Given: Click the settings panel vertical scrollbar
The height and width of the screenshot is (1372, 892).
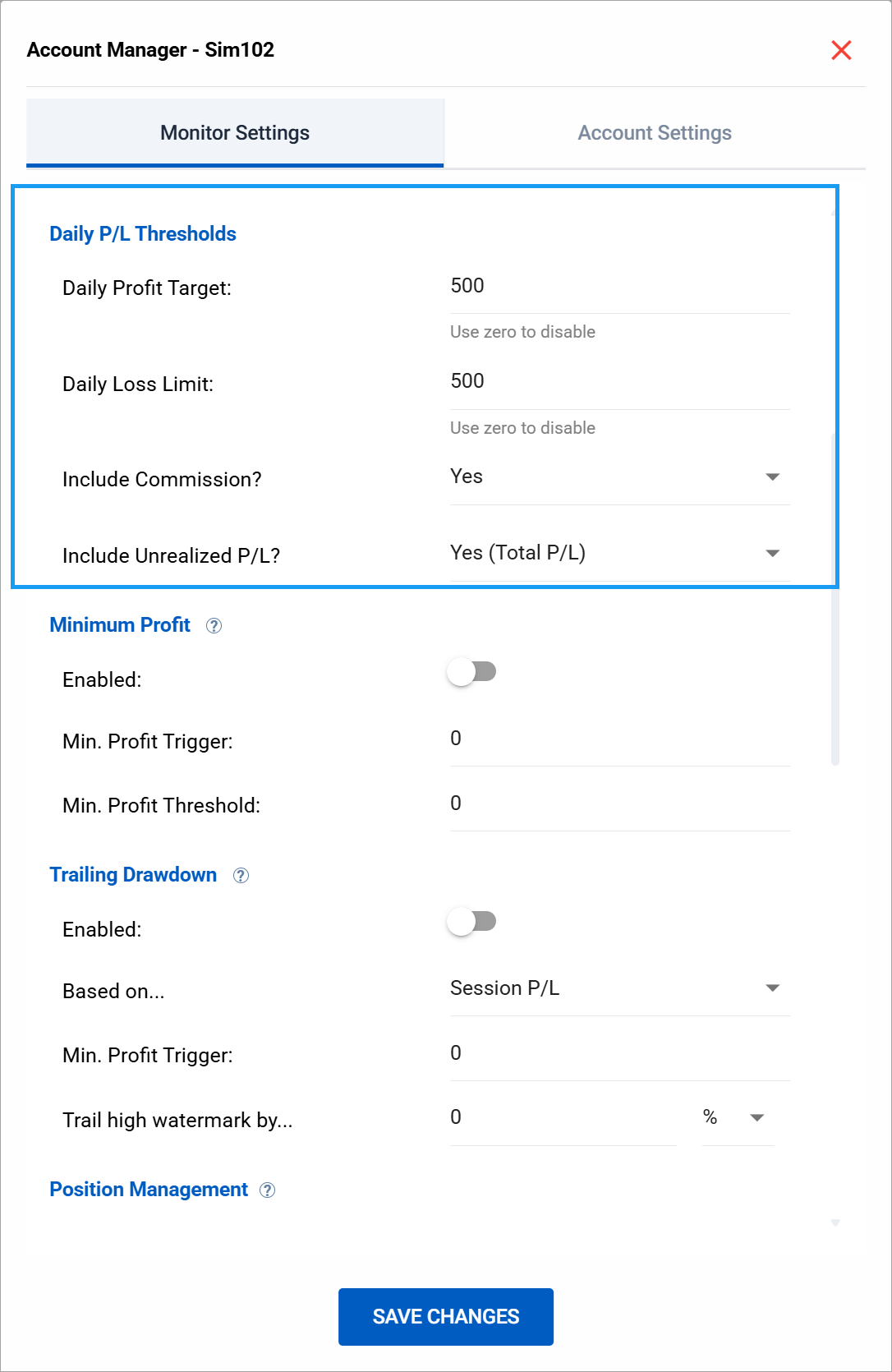Looking at the screenshot, I should 835,600.
